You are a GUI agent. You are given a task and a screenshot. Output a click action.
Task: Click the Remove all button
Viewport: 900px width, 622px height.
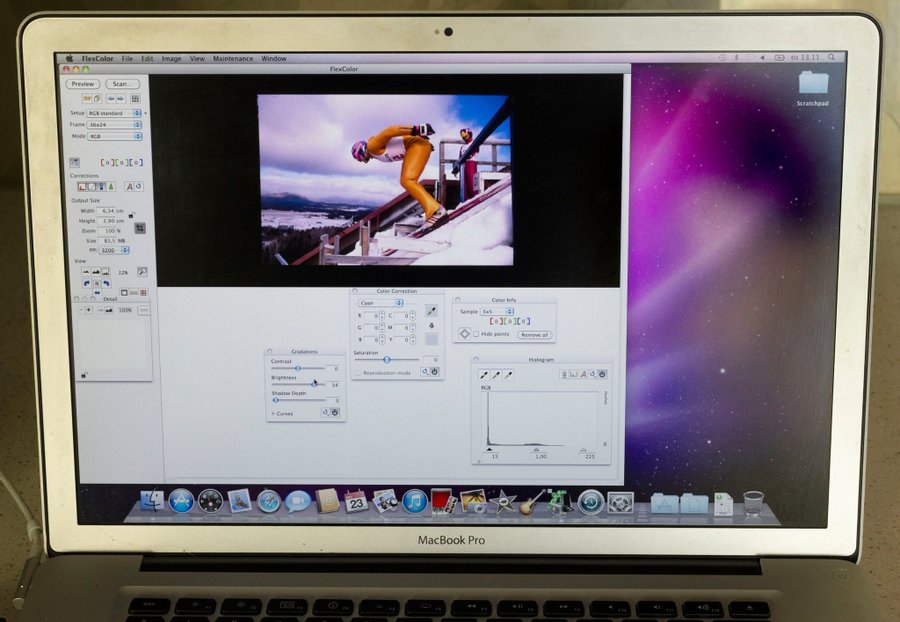(534, 335)
